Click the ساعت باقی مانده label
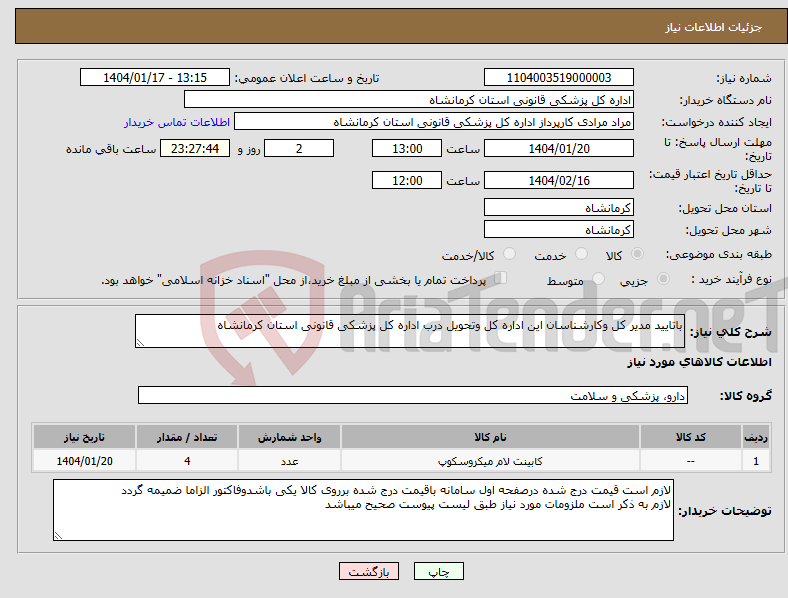The width and height of the screenshot is (788, 598). point(111,150)
